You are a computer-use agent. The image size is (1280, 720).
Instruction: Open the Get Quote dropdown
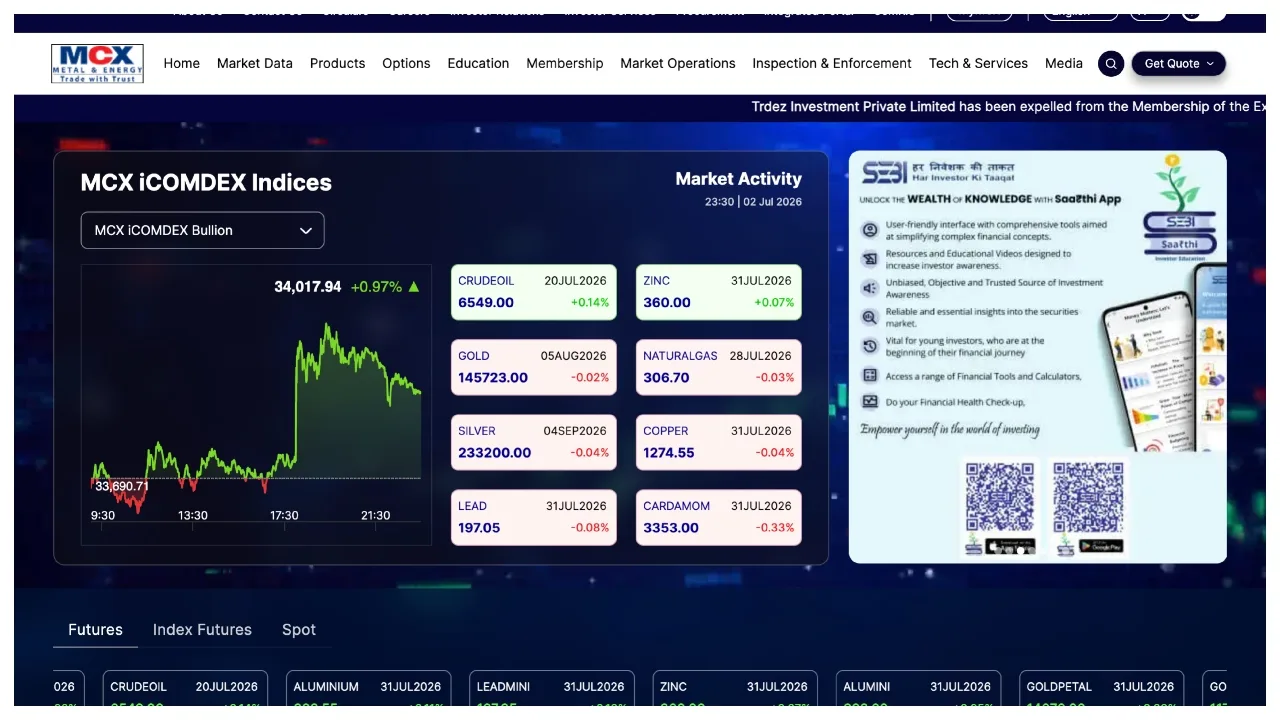pyautogui.click(x=1178, y=63)
